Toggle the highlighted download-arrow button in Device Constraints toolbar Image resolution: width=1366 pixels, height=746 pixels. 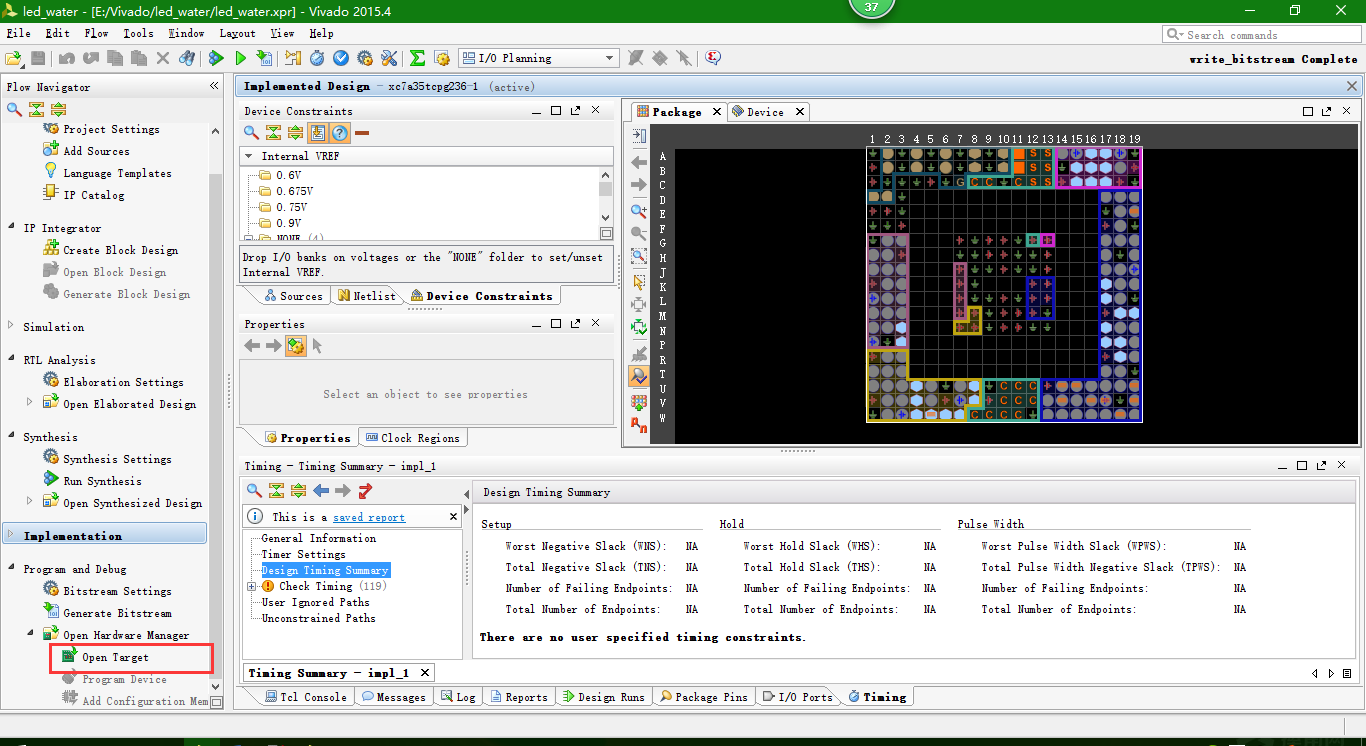point(318,132)
